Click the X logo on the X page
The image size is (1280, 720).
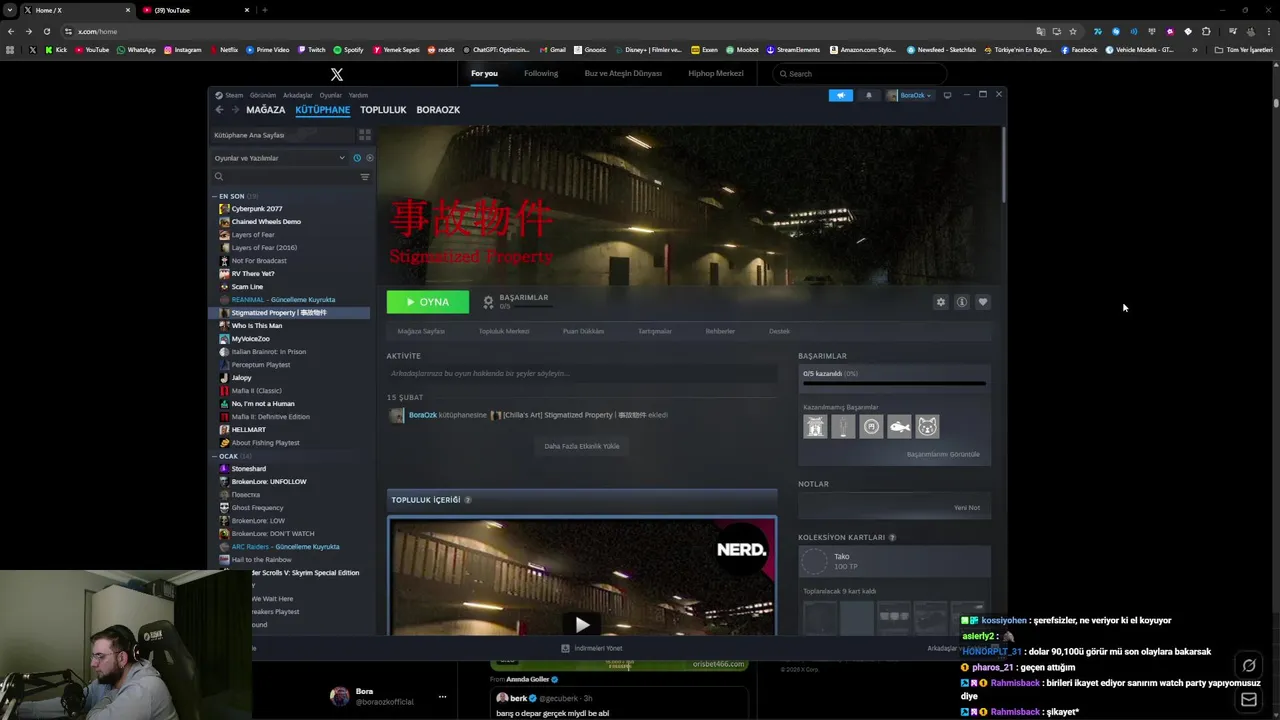point(337,74)
